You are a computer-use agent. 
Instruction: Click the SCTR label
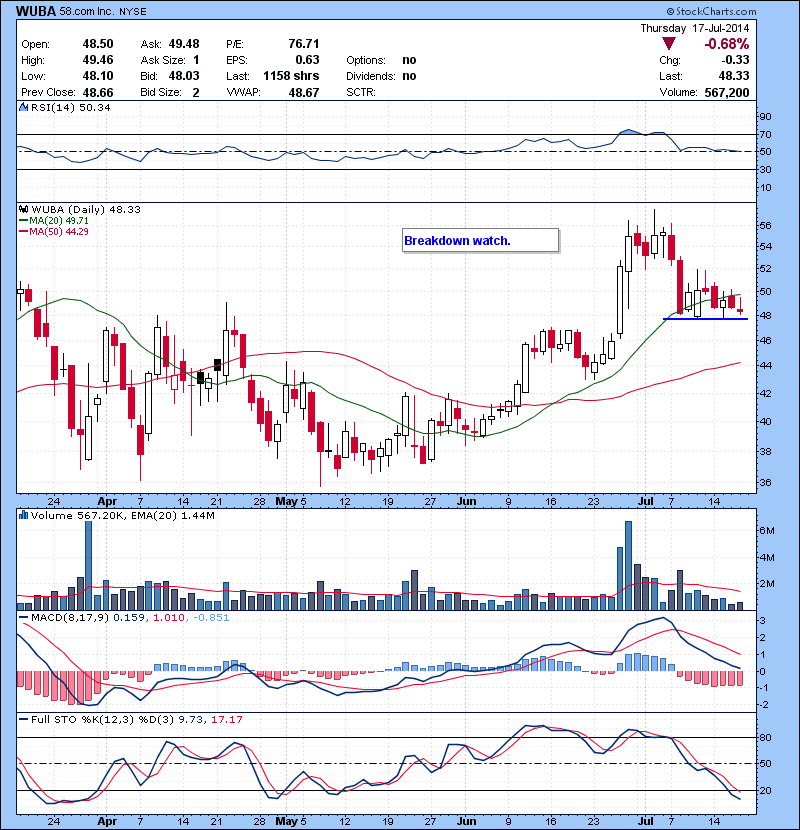(361, 92)
